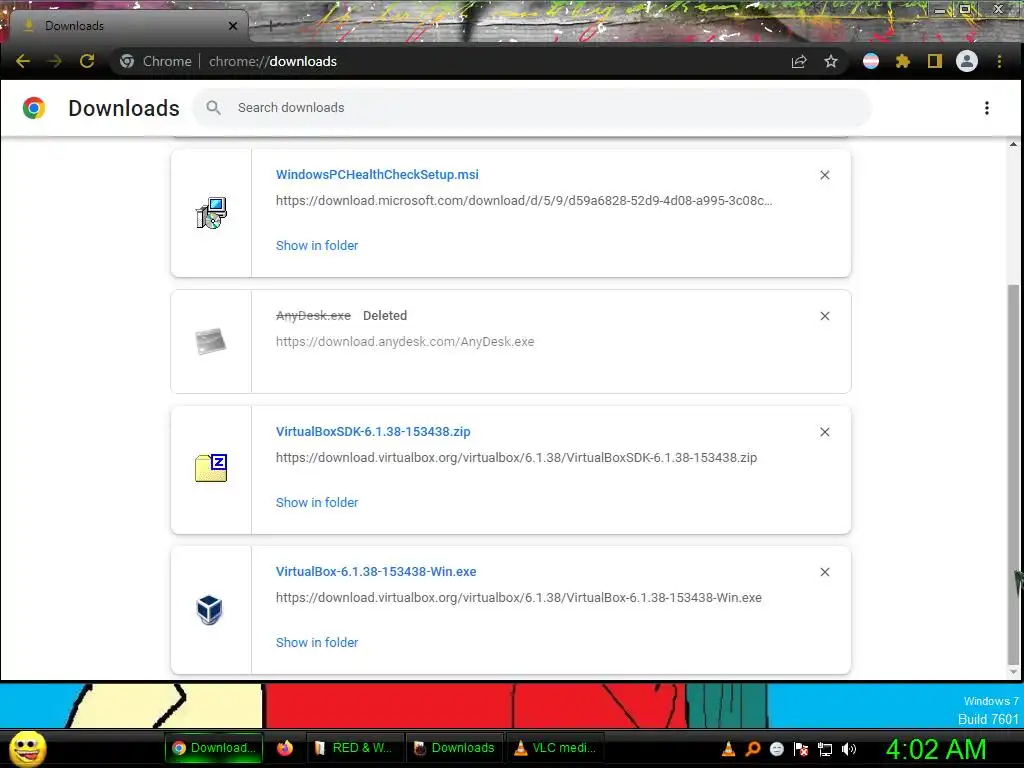Remove VirtualBoxSDK zip from list

pyautogui.click(x=825, y=432)
